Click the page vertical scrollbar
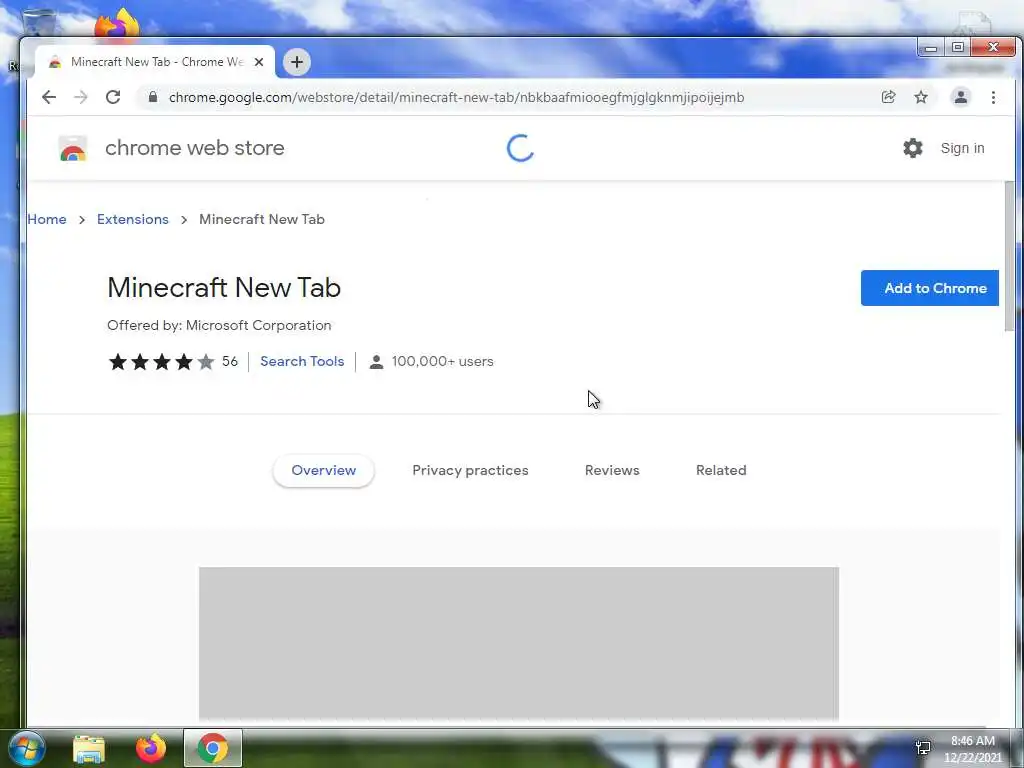This screenshot has height=768, width=1024. tap(1010, 257)
